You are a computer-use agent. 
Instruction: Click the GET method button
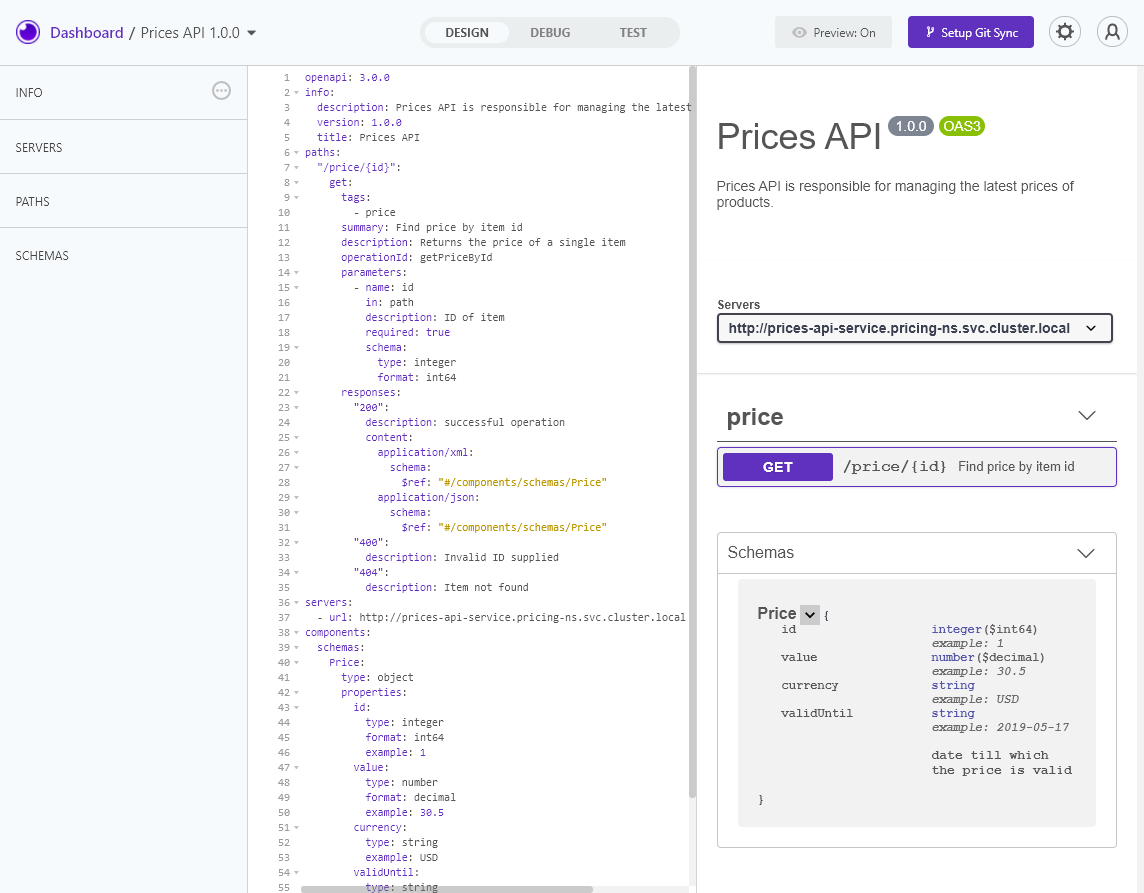[778, 467]
